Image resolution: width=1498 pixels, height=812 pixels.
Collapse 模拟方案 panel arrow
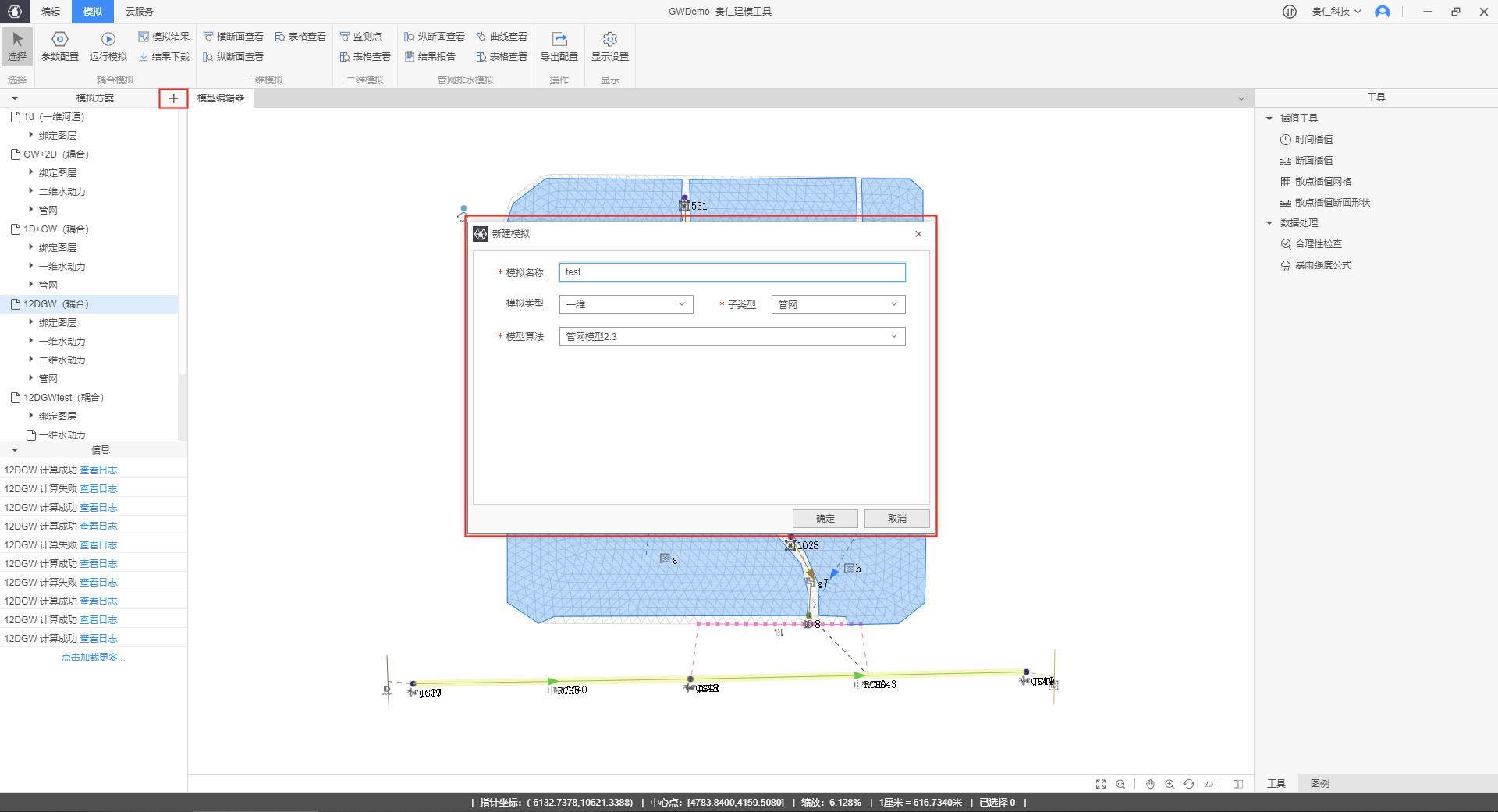pos(14,98)
